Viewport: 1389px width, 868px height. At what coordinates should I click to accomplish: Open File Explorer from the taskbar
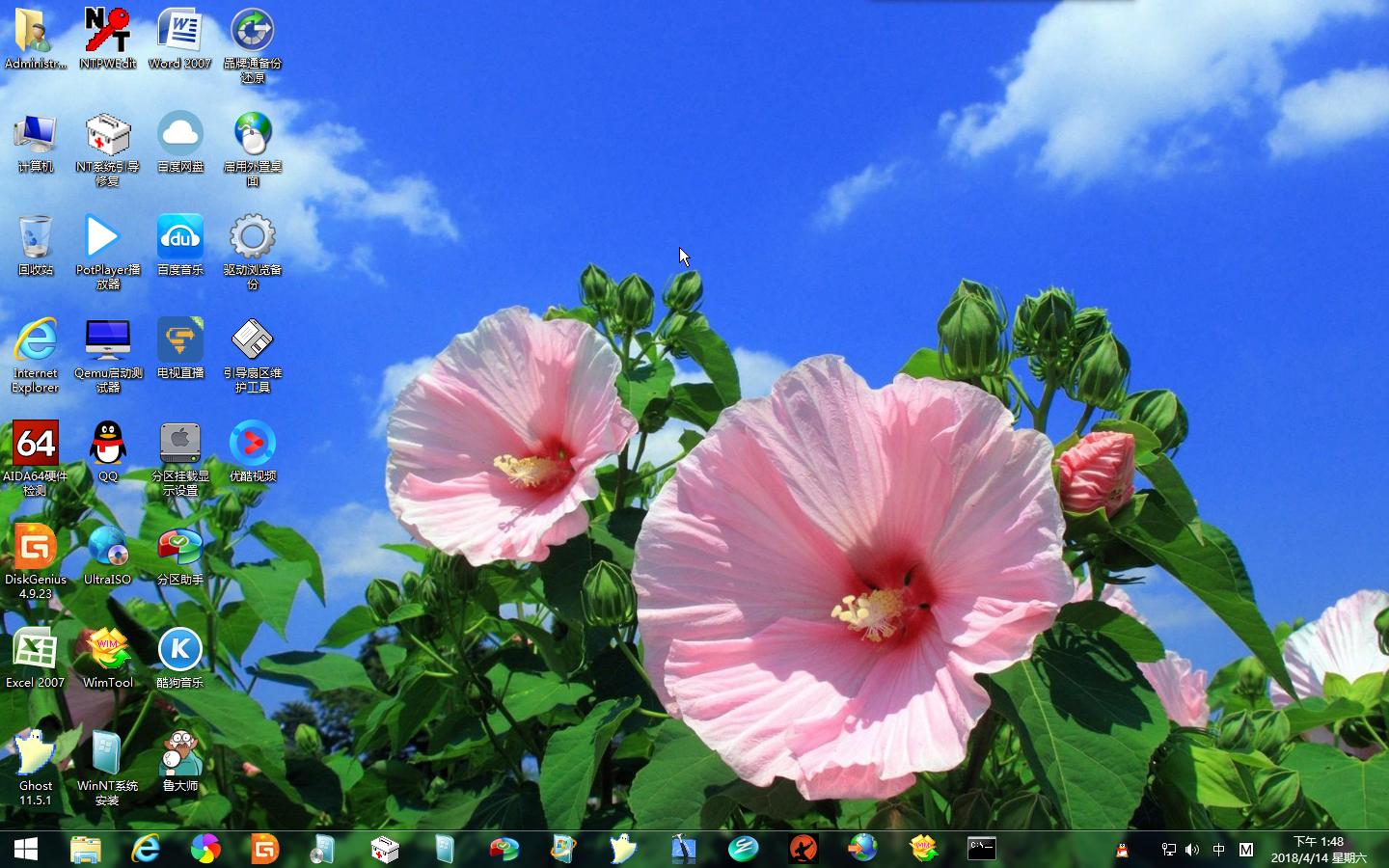(86, 849)
